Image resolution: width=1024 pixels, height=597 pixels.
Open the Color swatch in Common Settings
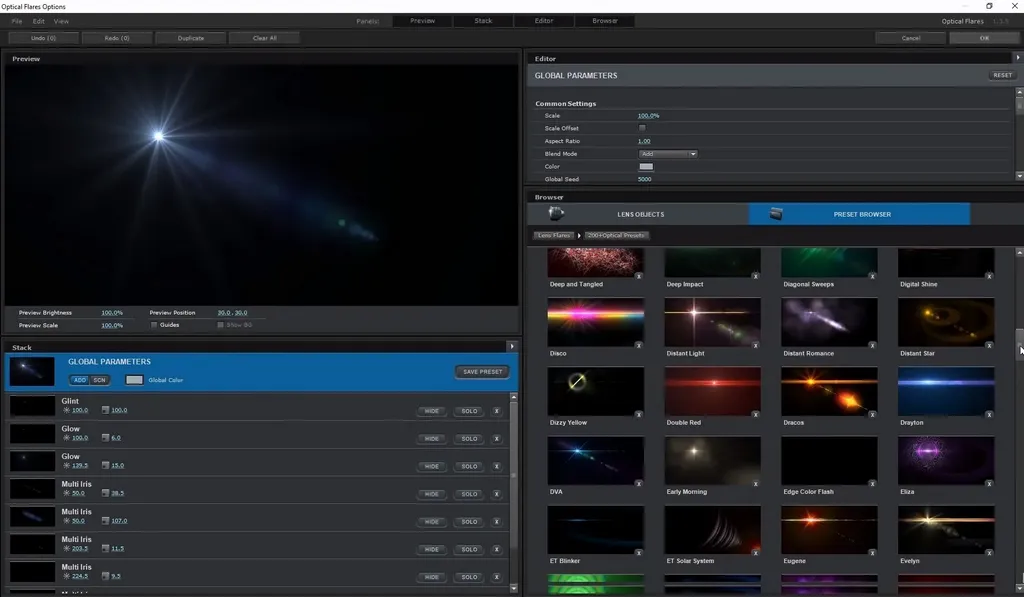coord(646,167)
